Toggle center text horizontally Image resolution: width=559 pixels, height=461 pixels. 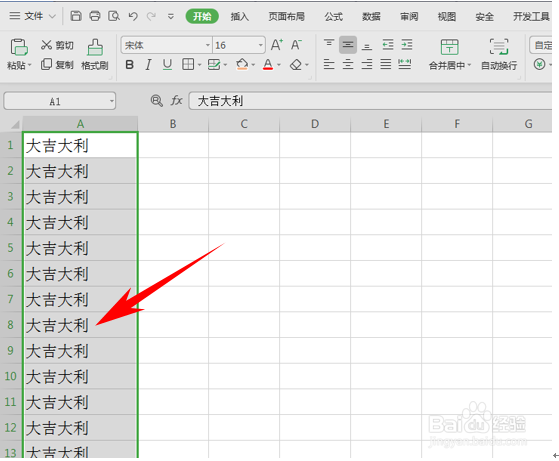pos(348,65)
